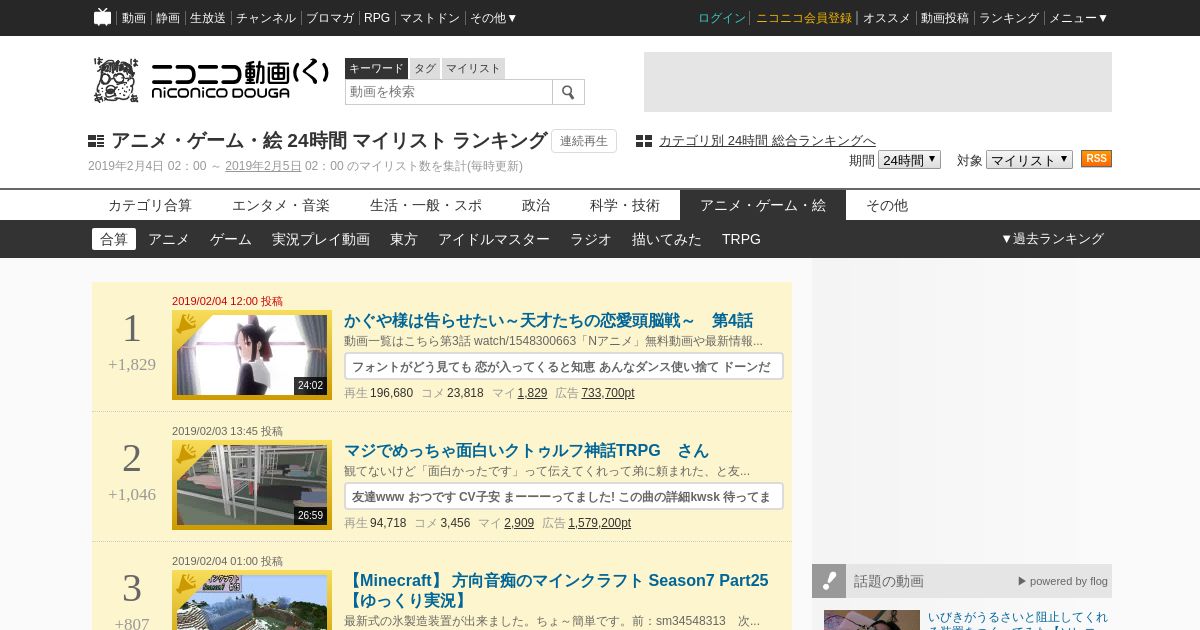
Task: Click the powered by flog text
Action: pyautogui.click(x=1063, y=581)
